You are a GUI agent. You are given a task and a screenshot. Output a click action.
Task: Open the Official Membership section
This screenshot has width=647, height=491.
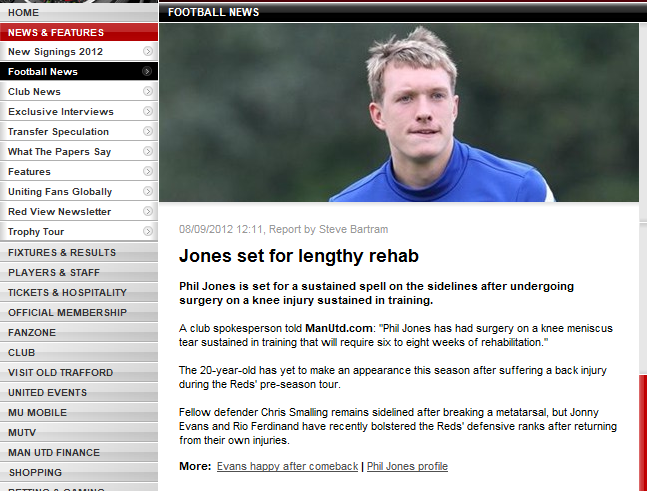pyautogui.click(x=79, y=313)
